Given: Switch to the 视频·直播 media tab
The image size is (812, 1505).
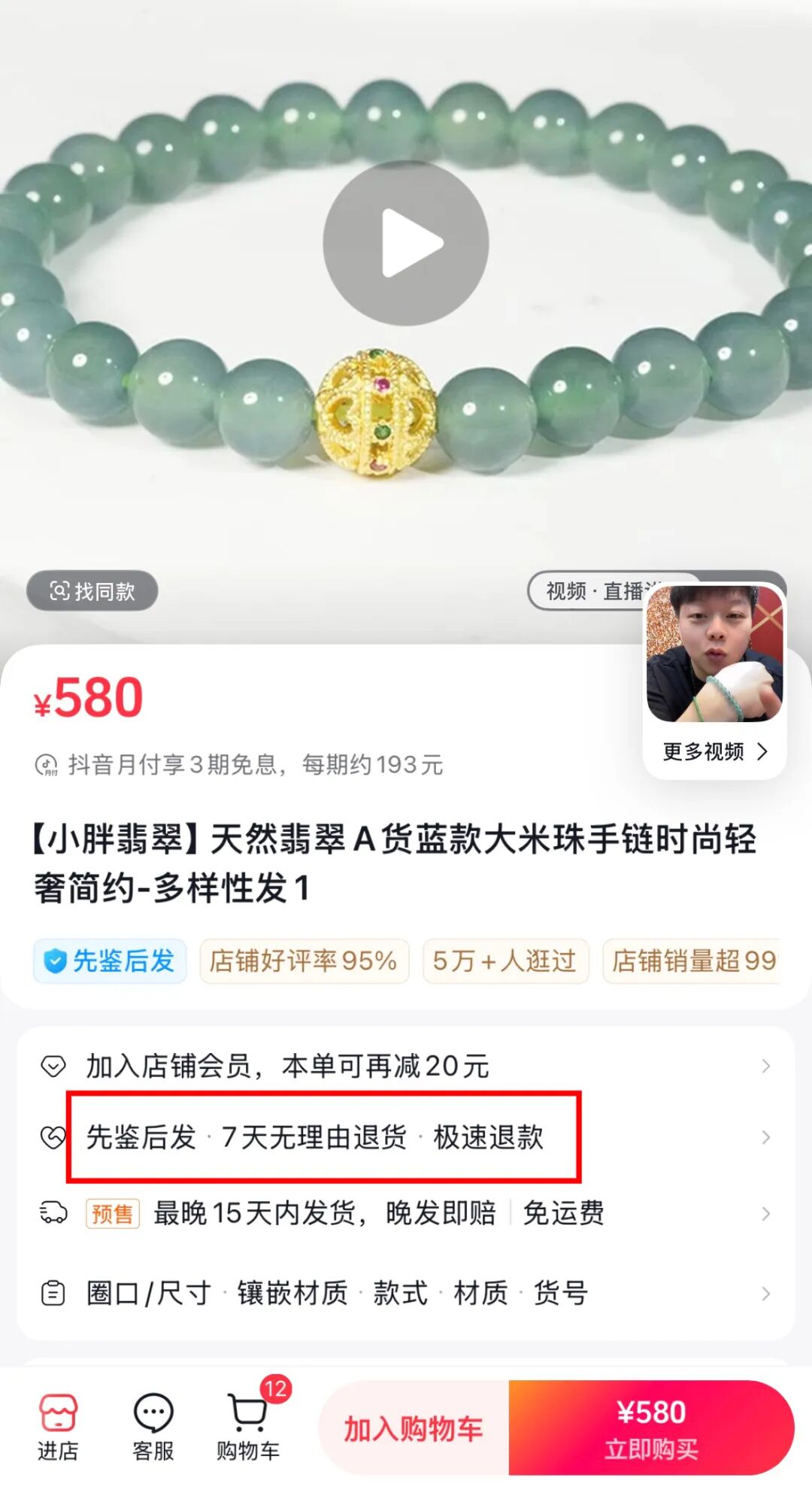Looking at the screenshot, I should pos(586,591).
